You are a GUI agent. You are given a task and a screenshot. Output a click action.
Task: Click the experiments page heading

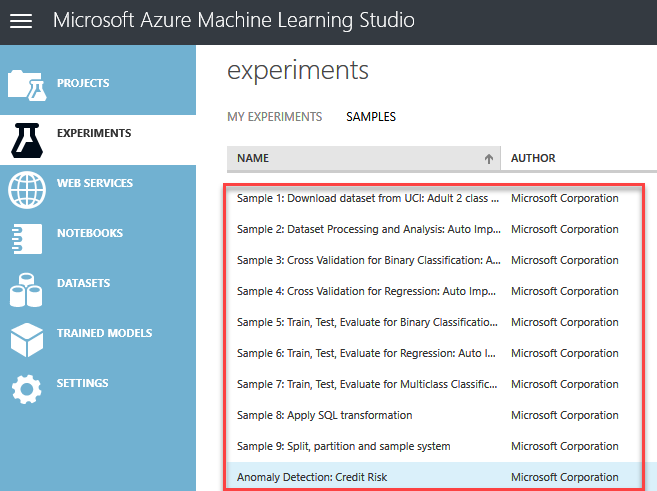(298, 70)
